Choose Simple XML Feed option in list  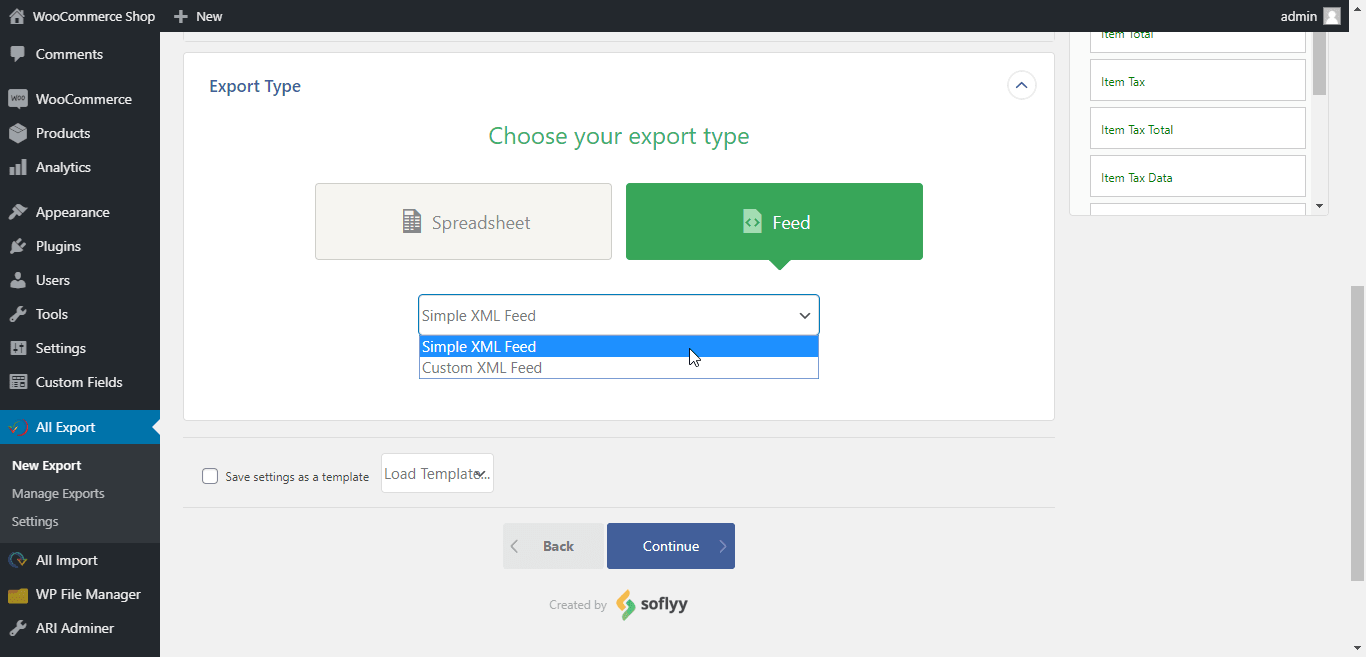pos(618,347)
